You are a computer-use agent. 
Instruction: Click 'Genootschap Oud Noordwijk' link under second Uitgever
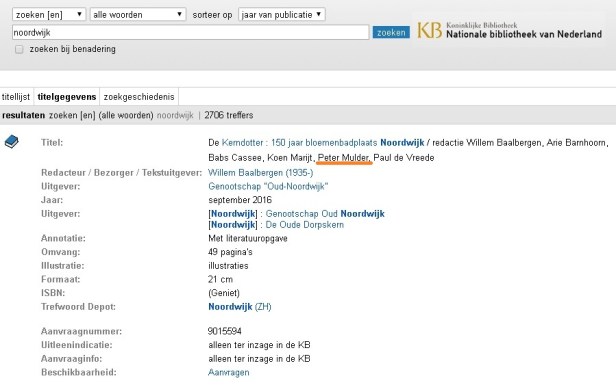tap(325, 214)
